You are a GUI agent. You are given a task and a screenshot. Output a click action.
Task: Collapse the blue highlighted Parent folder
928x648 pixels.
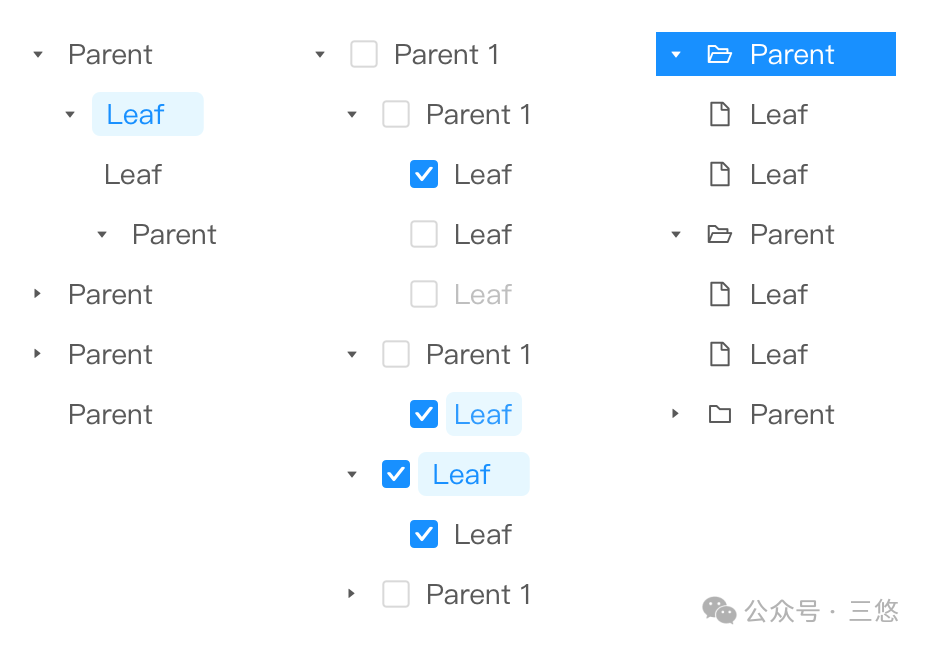pos(676,54)
